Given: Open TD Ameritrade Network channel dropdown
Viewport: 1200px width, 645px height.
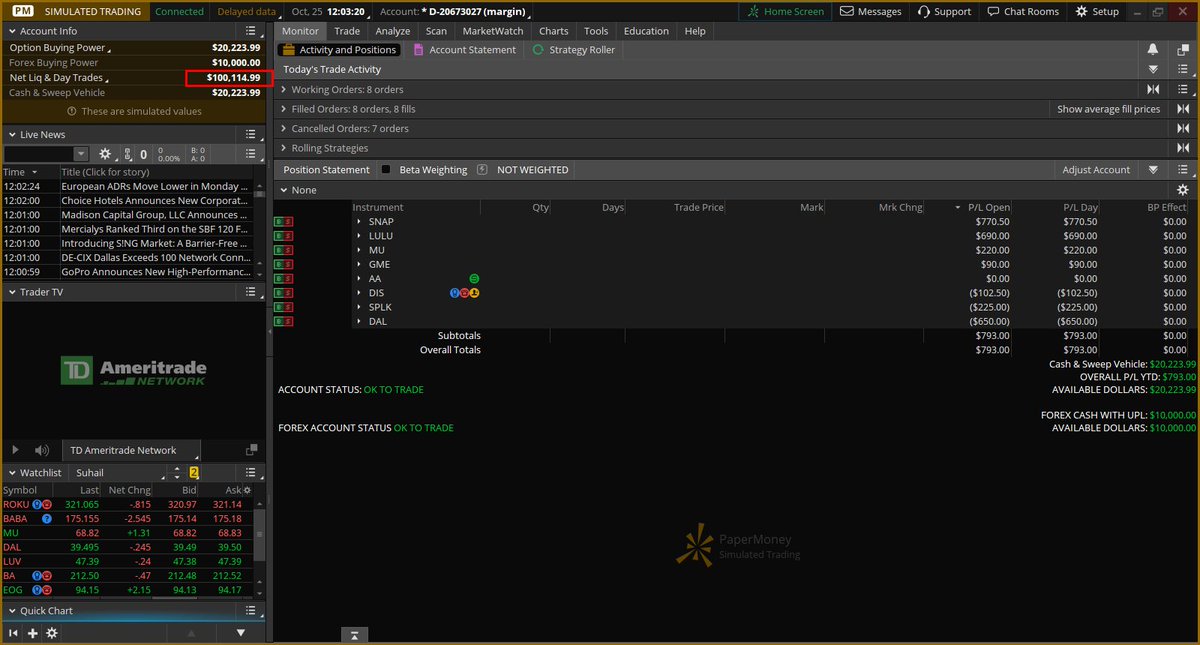Looking at the screenshot, I should click(131, 451).
